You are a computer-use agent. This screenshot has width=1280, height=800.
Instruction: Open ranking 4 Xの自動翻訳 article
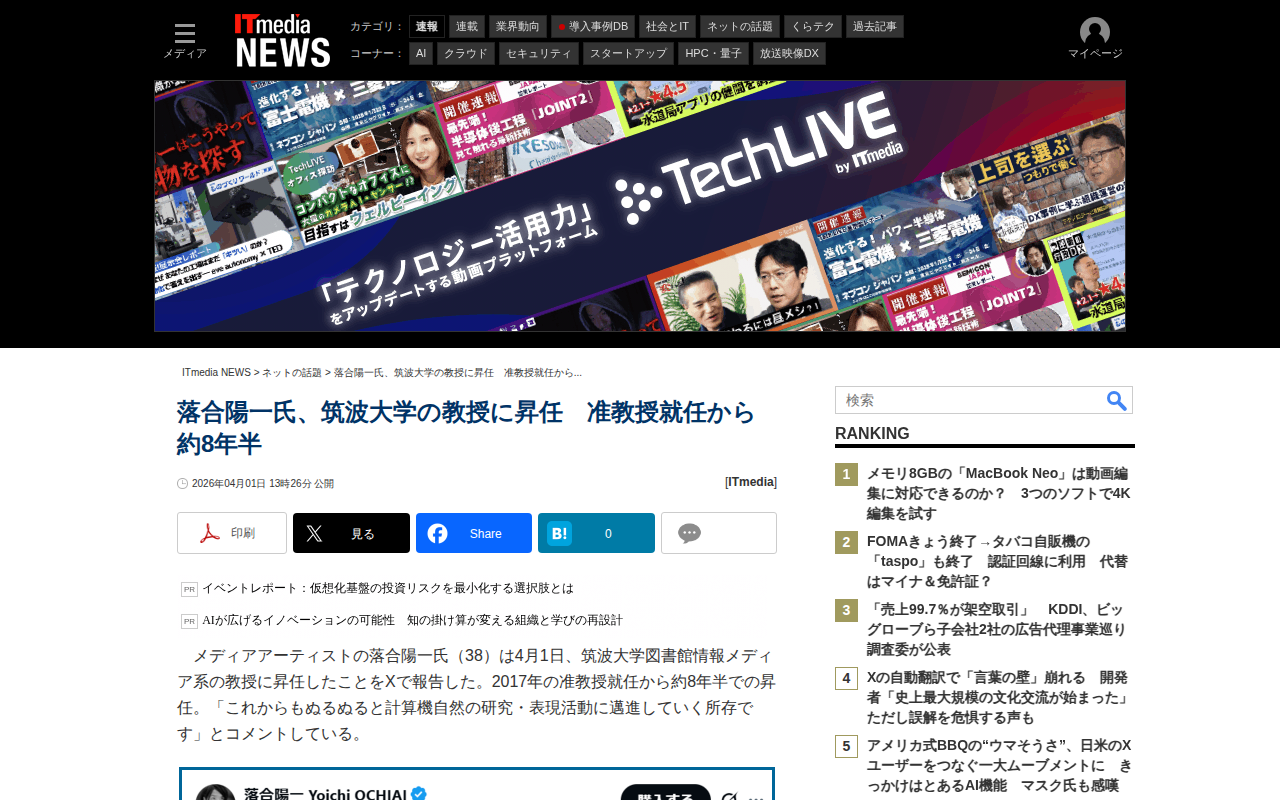tap(999, 697)
